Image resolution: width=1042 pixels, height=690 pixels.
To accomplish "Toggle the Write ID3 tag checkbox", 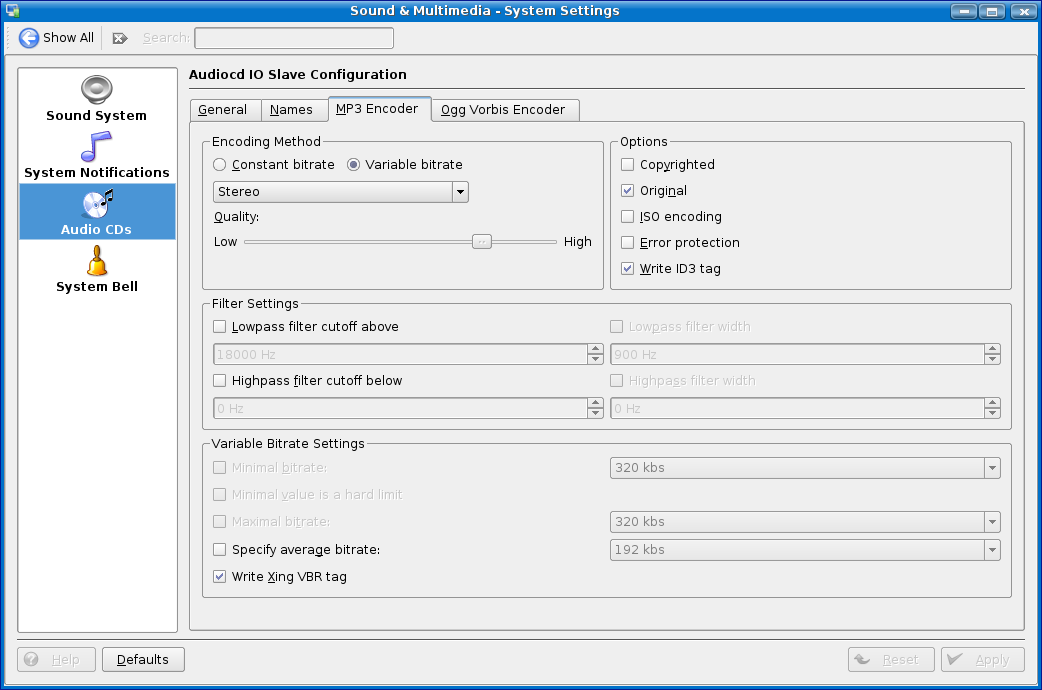I will coord(627,269).
